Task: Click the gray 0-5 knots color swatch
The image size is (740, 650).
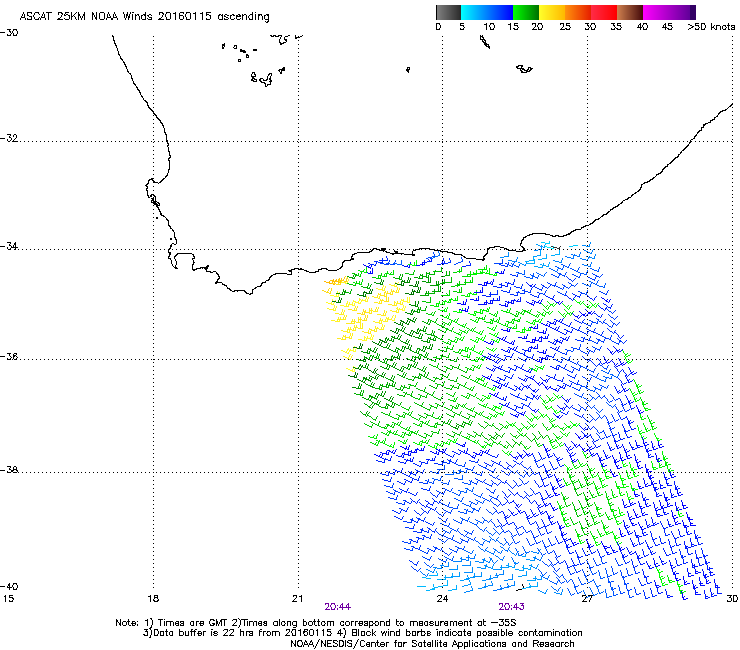Action: point(448,12)
